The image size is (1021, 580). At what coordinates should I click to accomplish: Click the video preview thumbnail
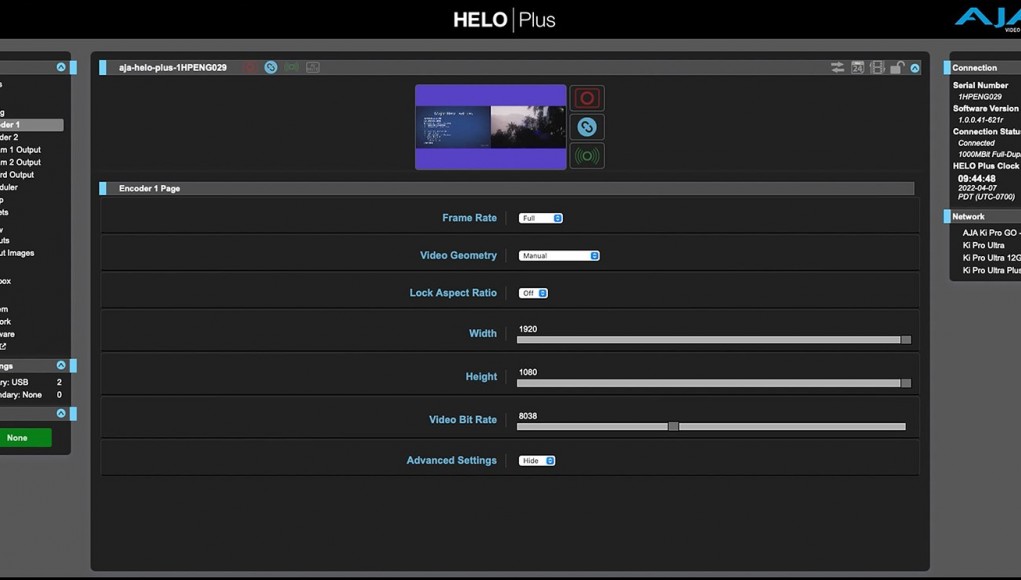point(490,127)
